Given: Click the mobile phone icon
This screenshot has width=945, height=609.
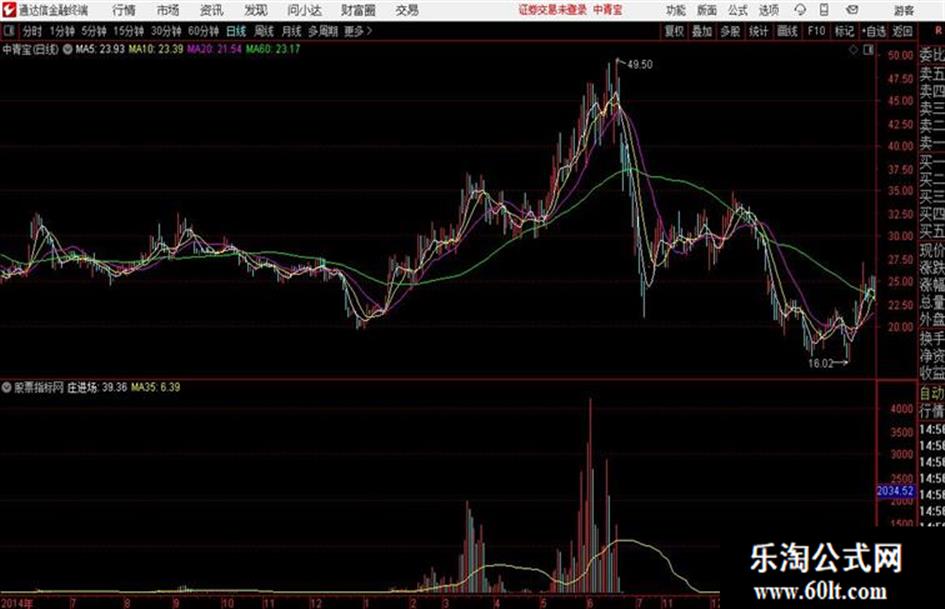Looking at the screenshot, I should coord(824,10).
